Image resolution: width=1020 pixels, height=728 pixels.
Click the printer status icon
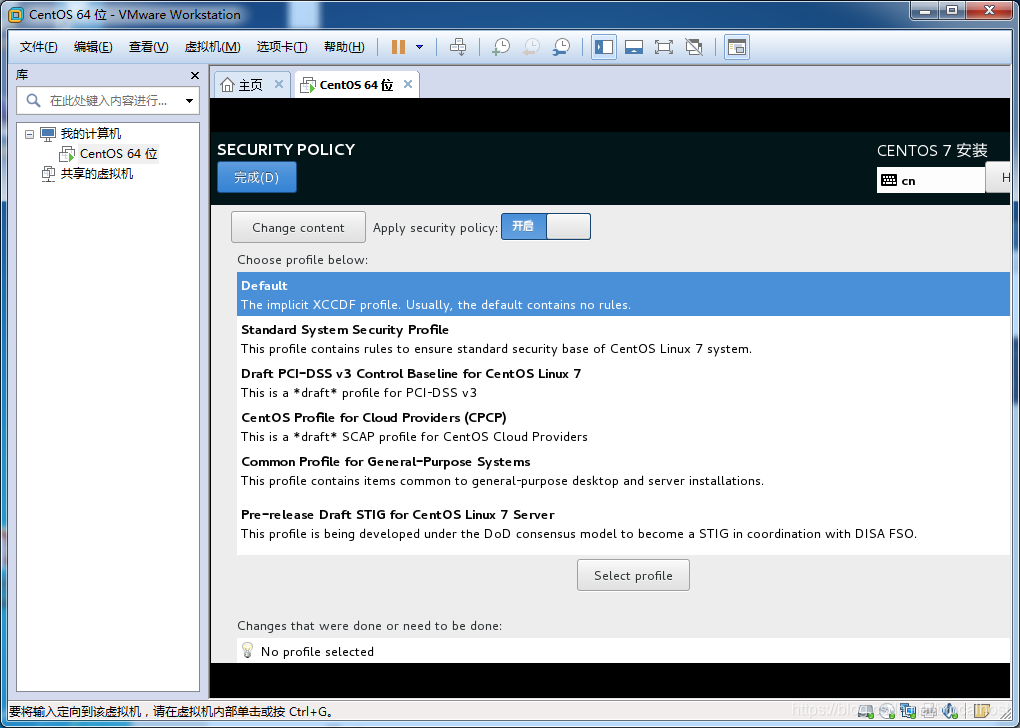pos(929,710)
